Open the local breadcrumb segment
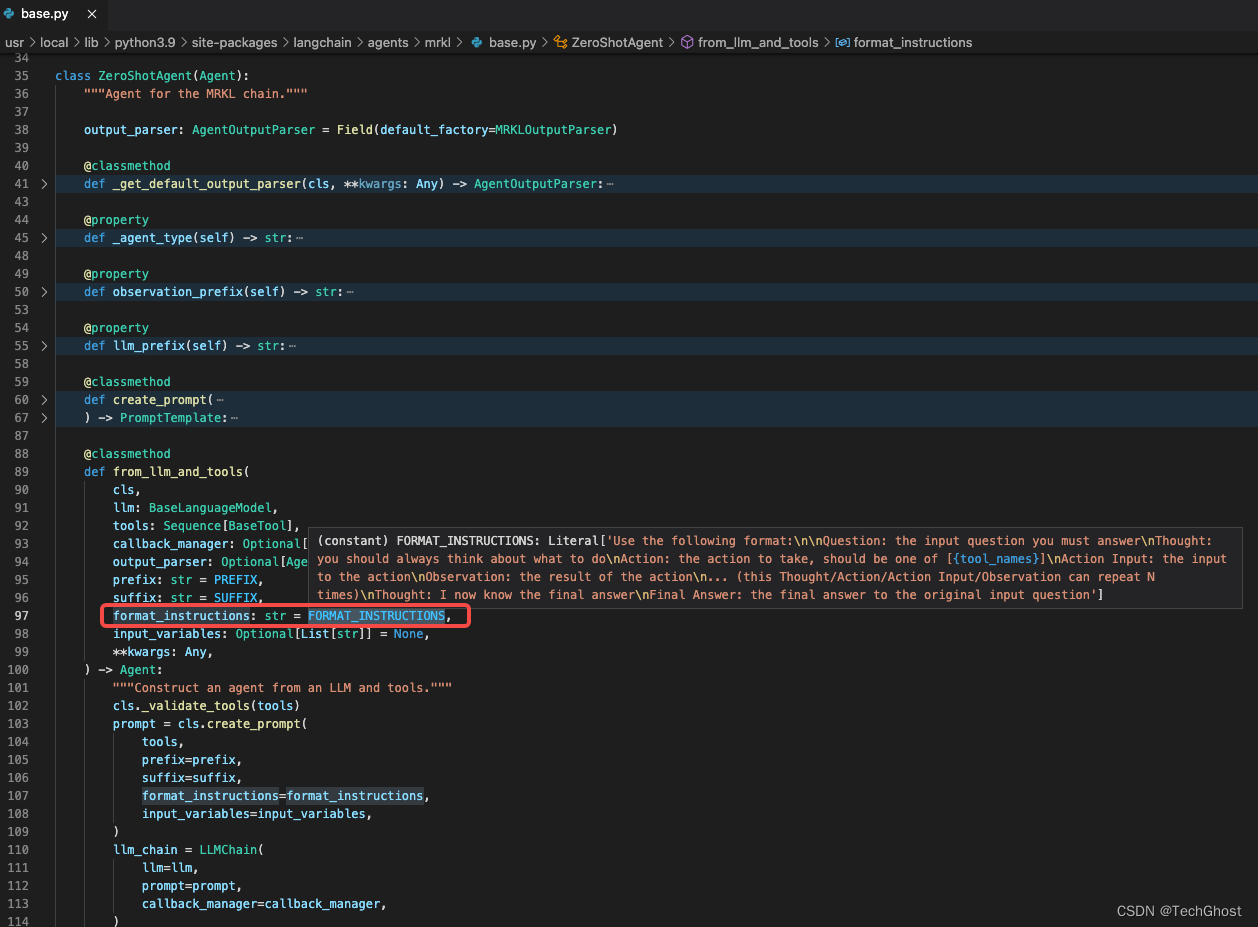Viewport: 1258px width, 927px height. [x=54, y=42]
